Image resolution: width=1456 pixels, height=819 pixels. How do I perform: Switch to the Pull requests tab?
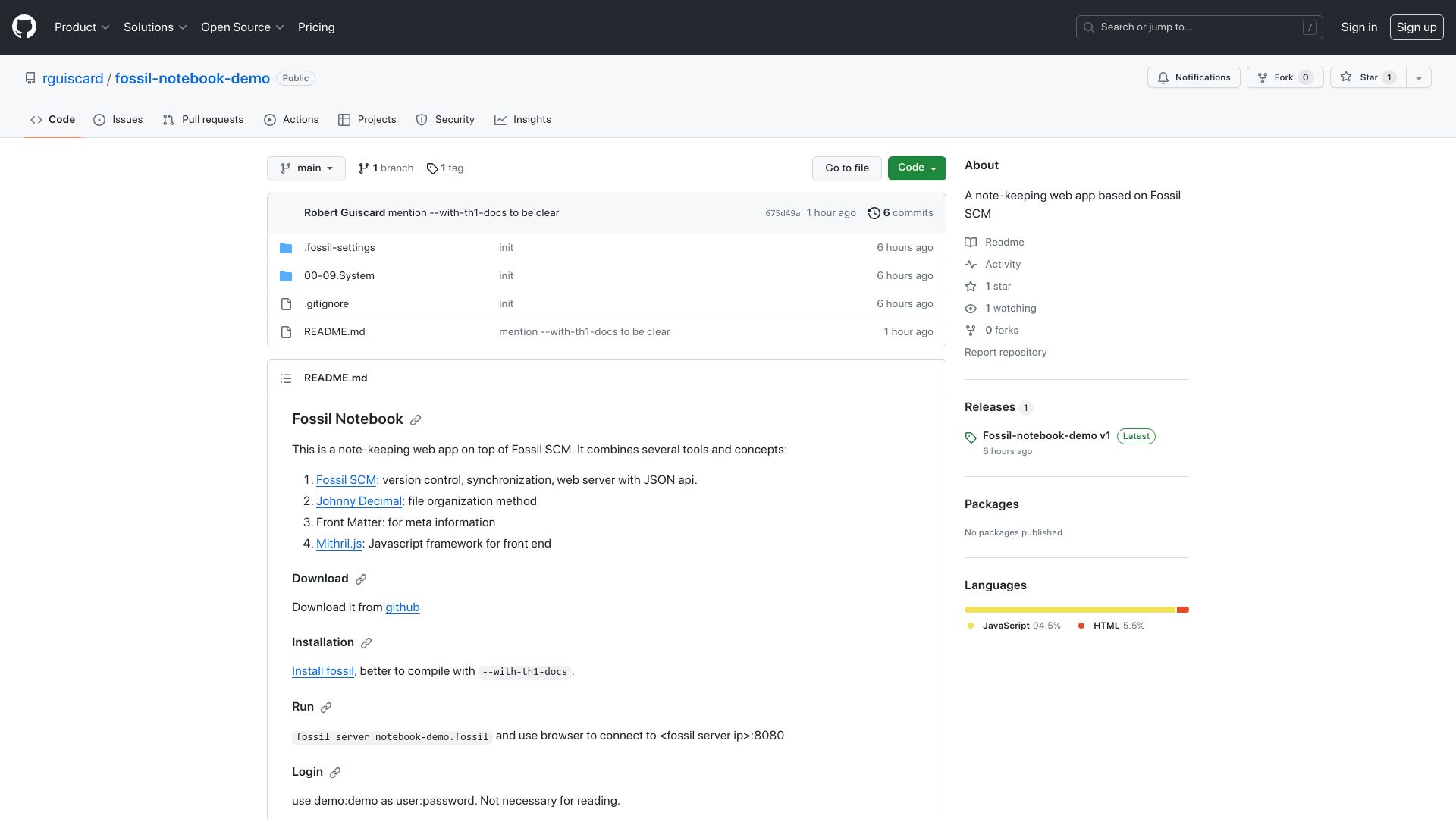(x=203, y=120)
